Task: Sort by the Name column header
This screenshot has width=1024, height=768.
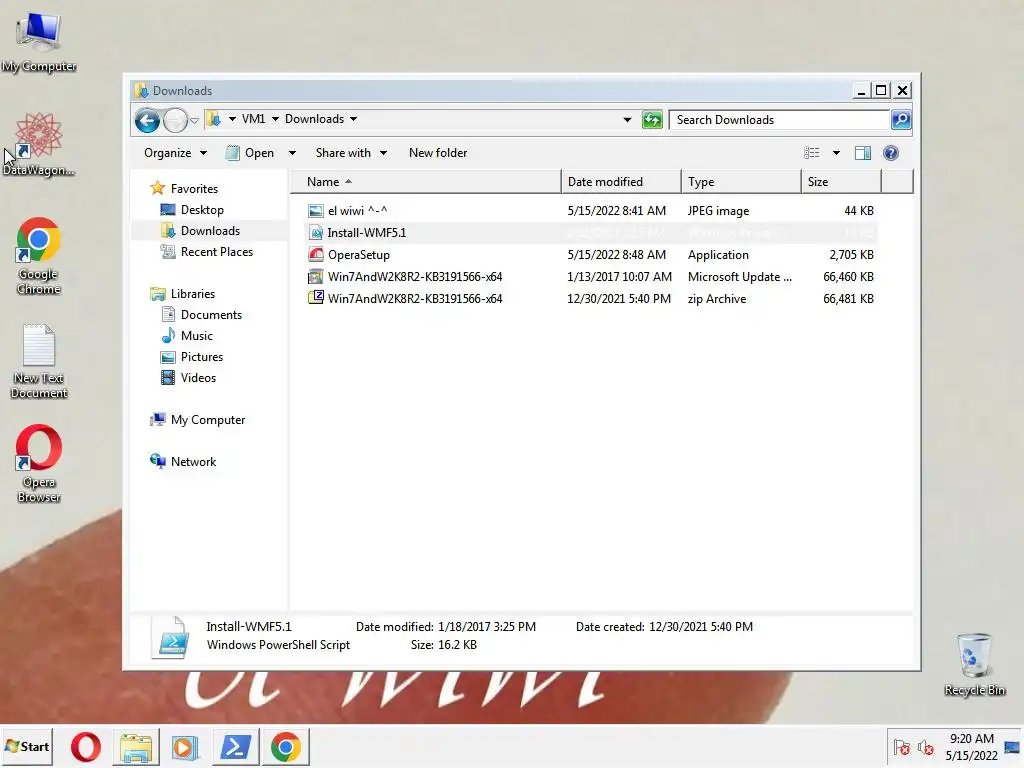Action: point(425,182)
